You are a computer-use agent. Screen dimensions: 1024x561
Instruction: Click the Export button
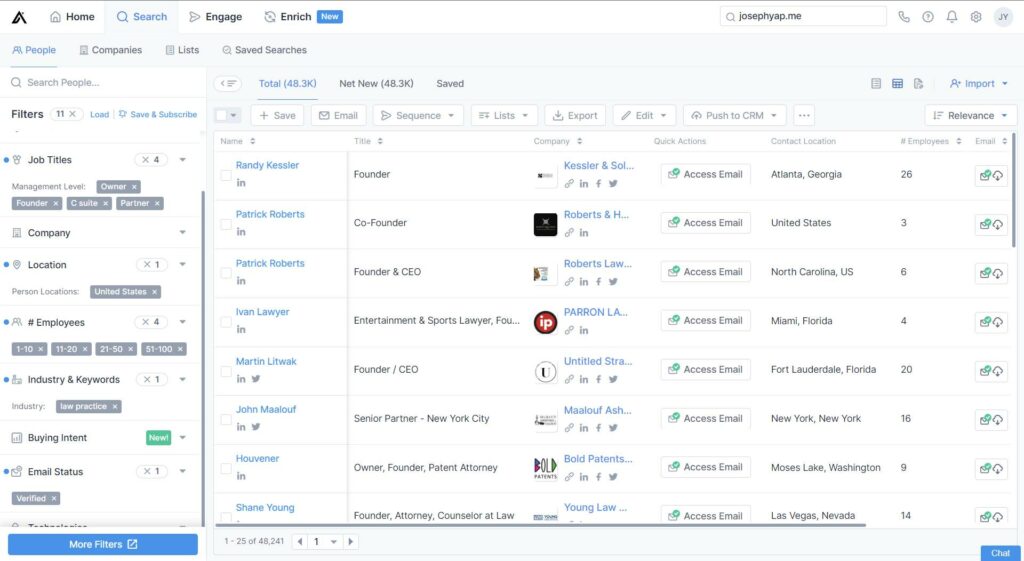point(575,116)
